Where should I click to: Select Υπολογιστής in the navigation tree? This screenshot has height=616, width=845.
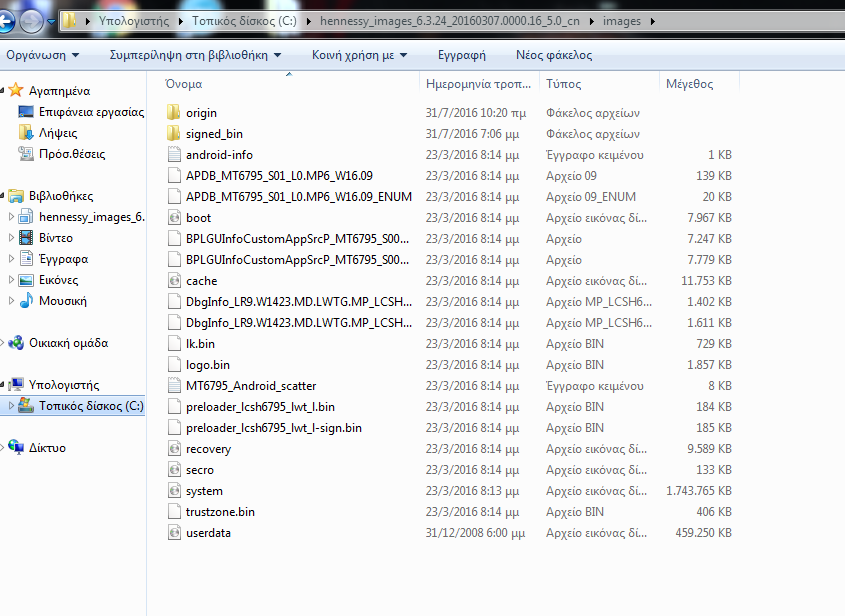click(64, 385)
